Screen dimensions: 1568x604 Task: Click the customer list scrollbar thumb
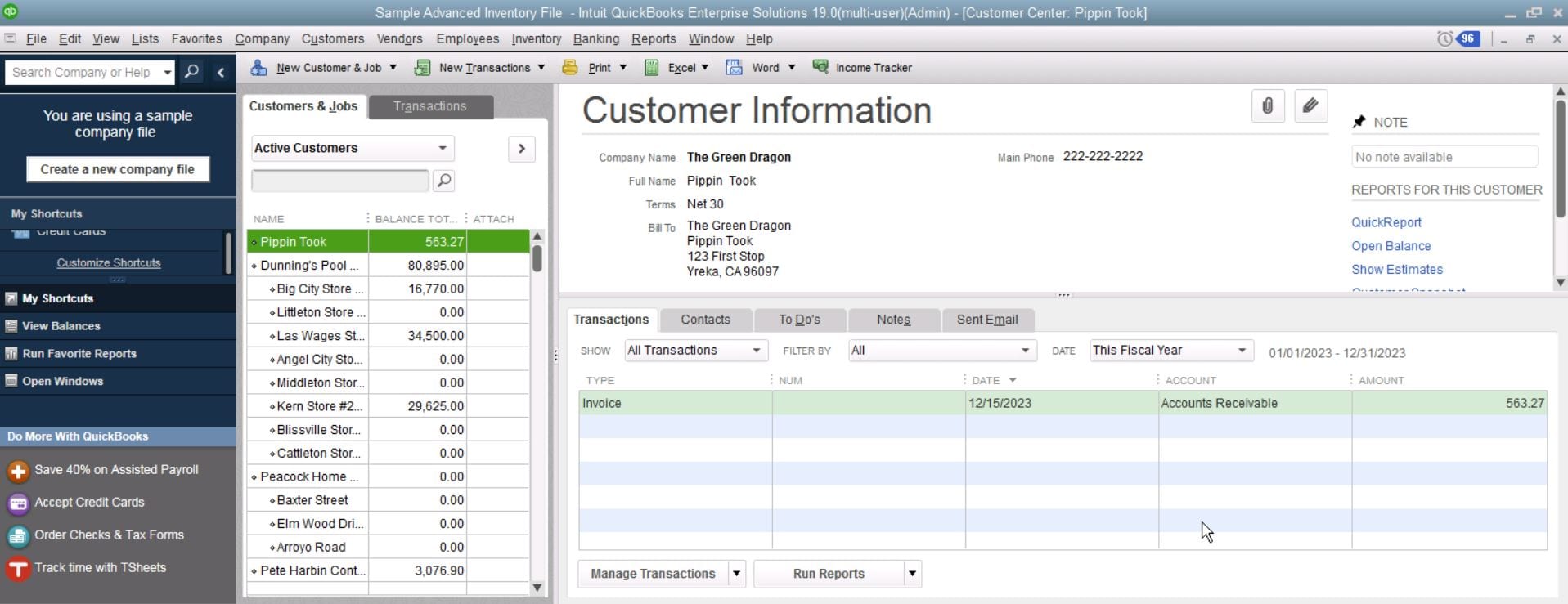pyautogui.click(x=537, y=258)
